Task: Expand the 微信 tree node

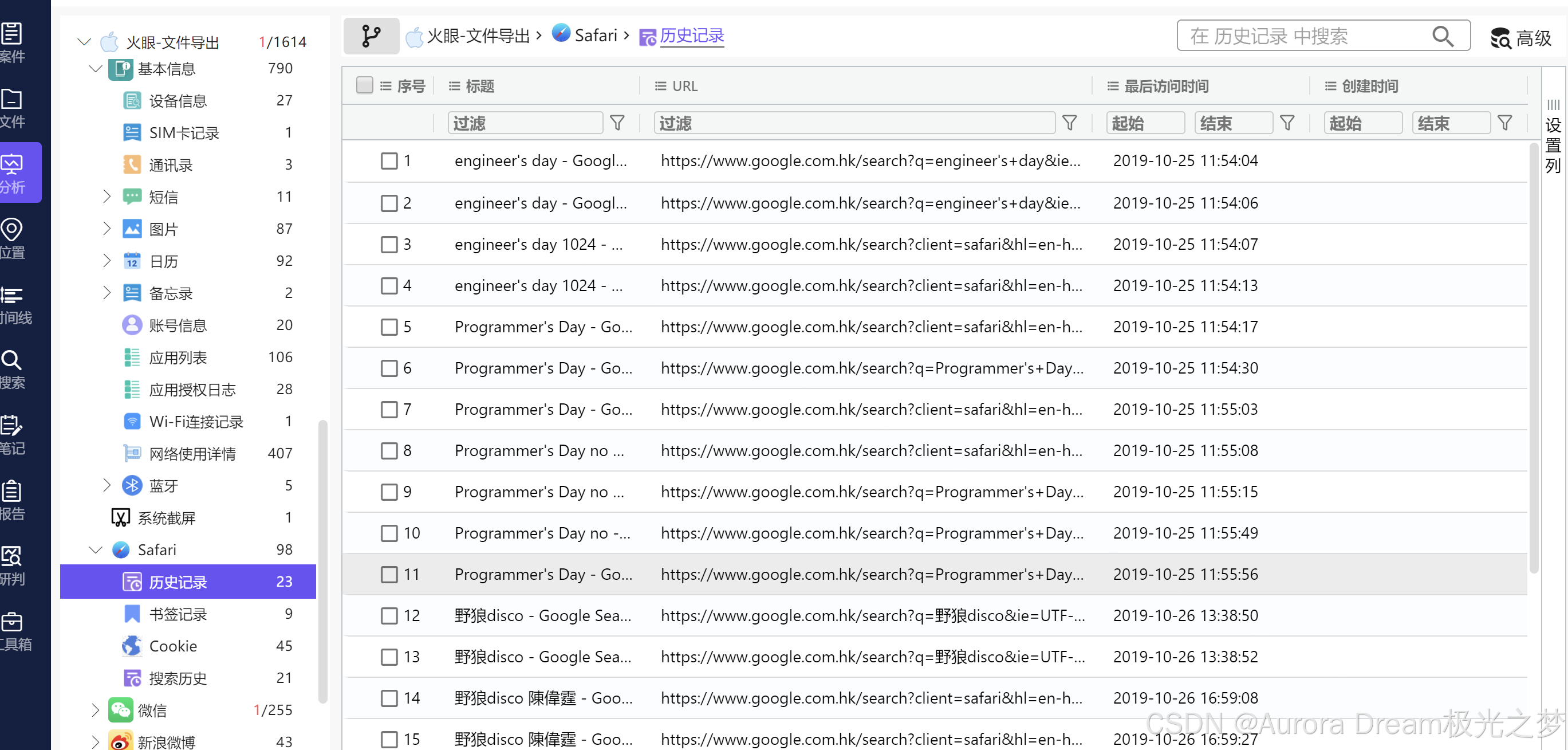Action: tap(95, 710)
